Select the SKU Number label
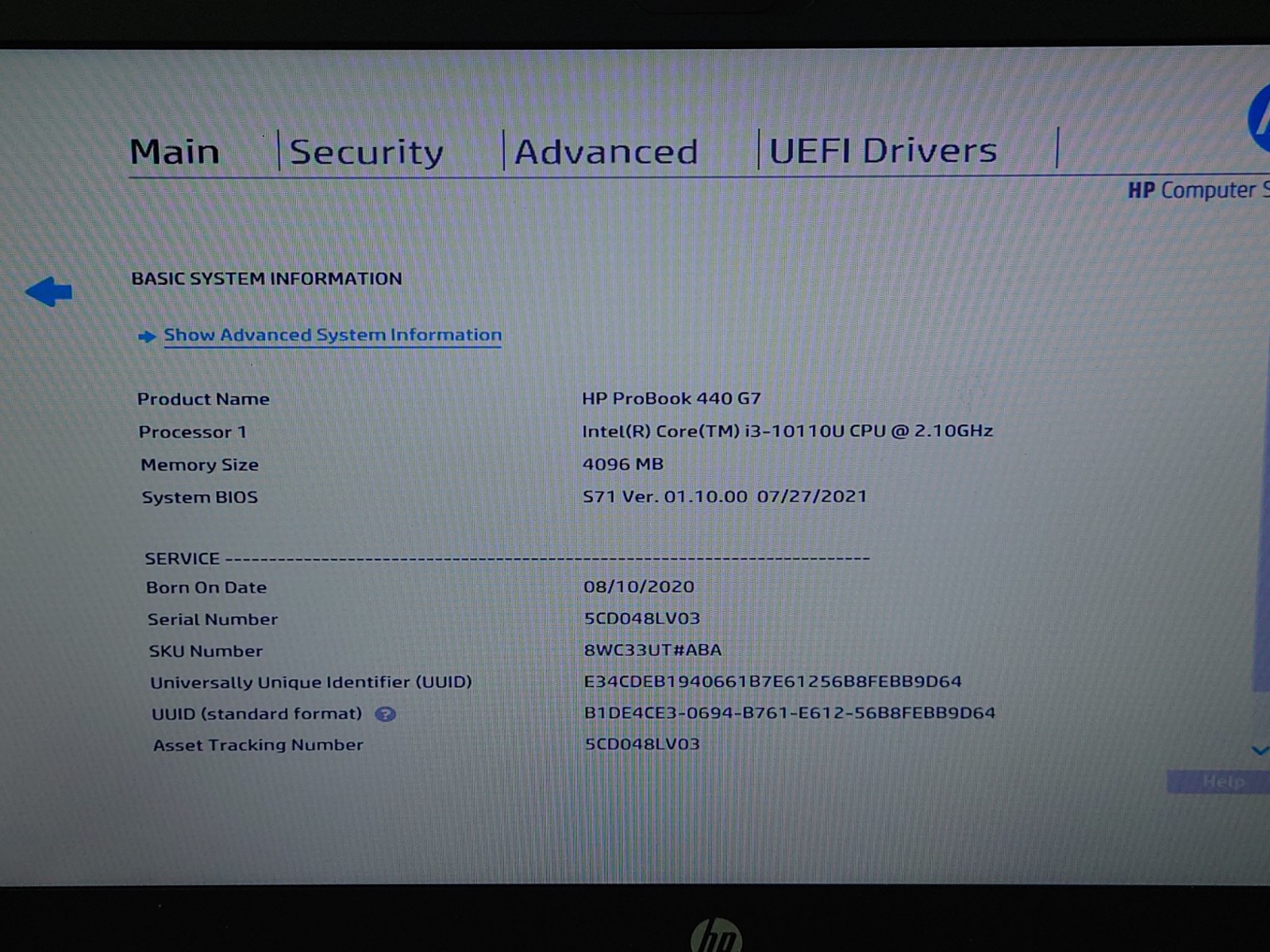 (206, 651)
